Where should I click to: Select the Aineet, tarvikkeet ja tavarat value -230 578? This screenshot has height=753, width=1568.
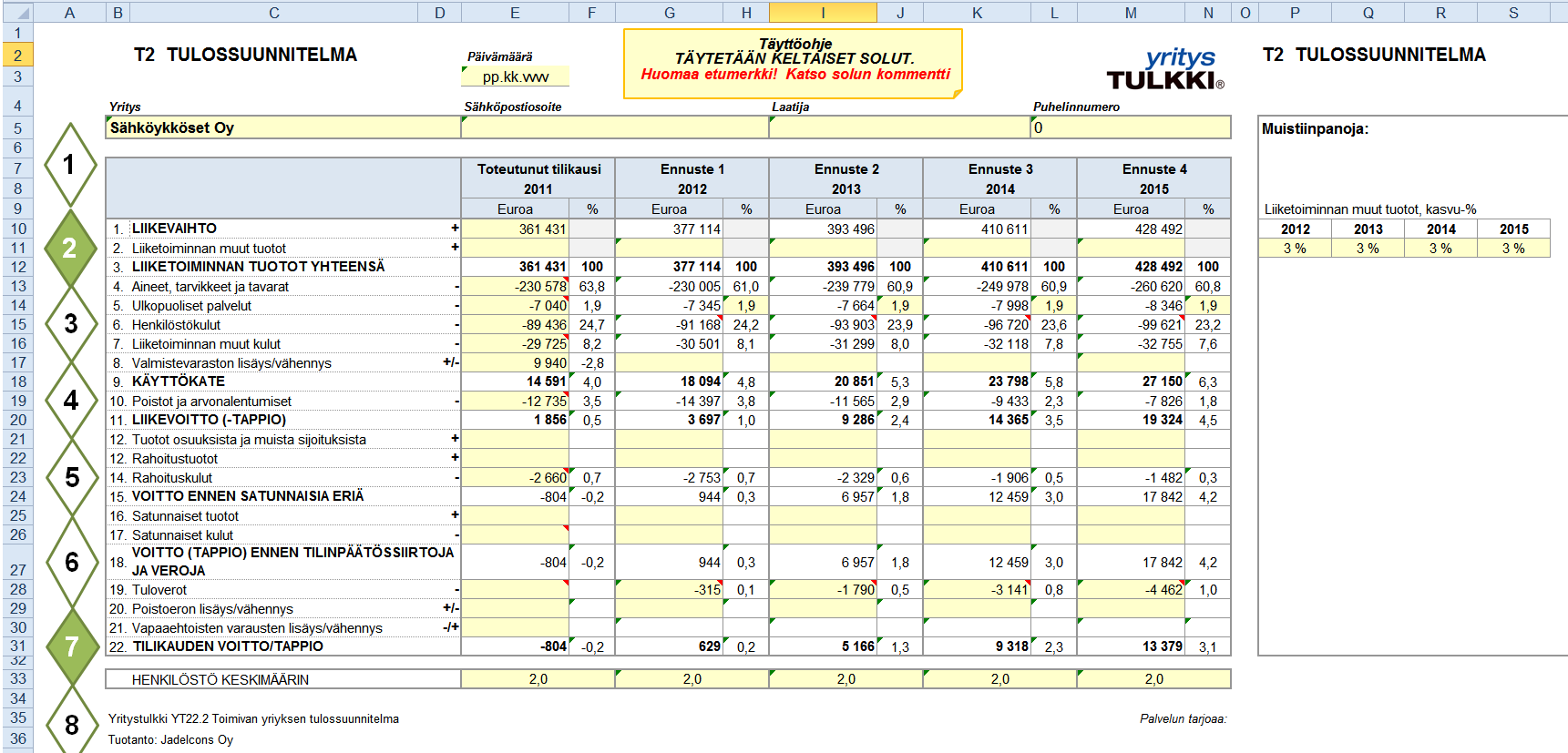[515, 286]
